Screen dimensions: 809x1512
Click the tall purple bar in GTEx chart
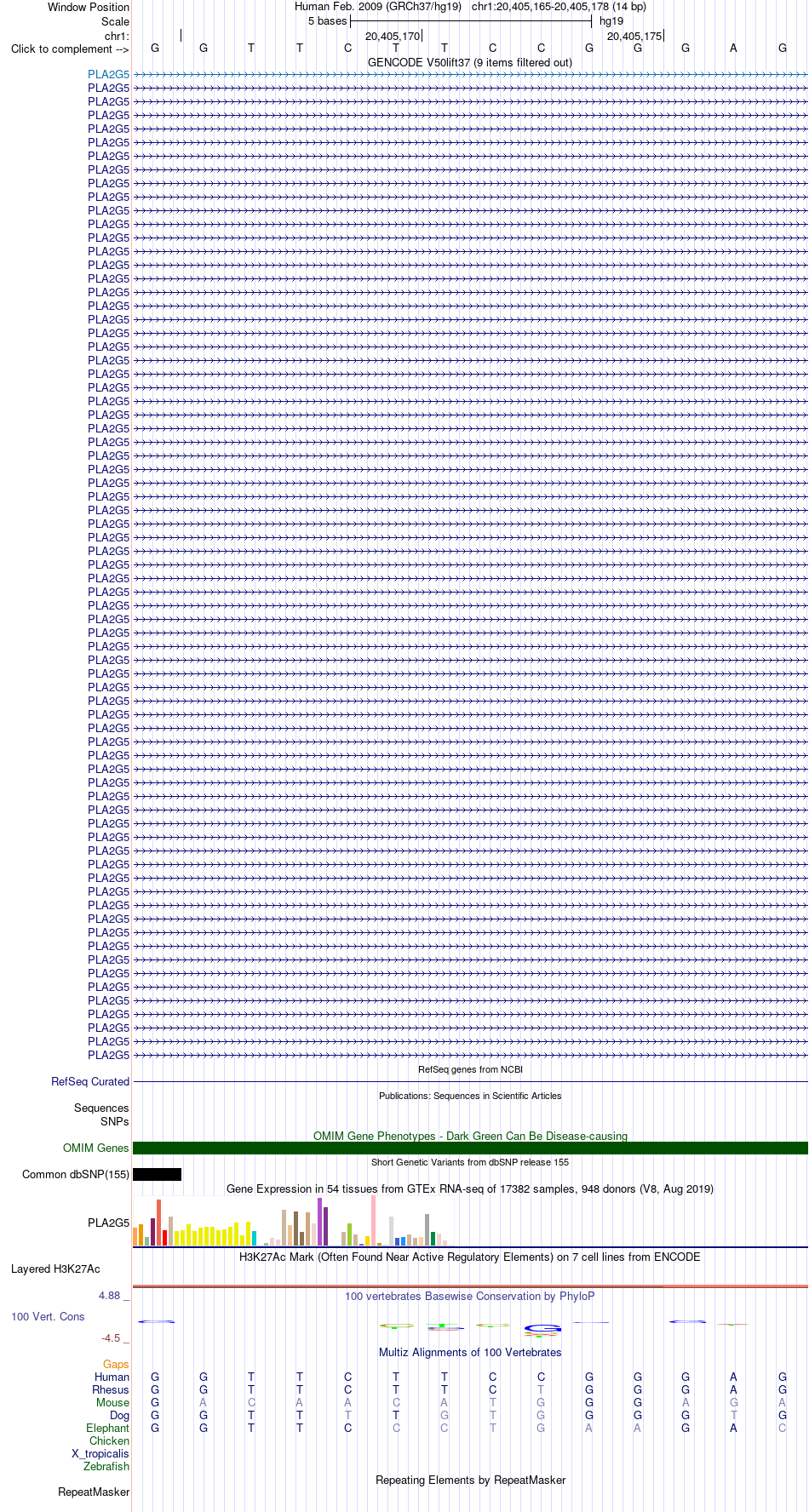(x=319, y=1222)
